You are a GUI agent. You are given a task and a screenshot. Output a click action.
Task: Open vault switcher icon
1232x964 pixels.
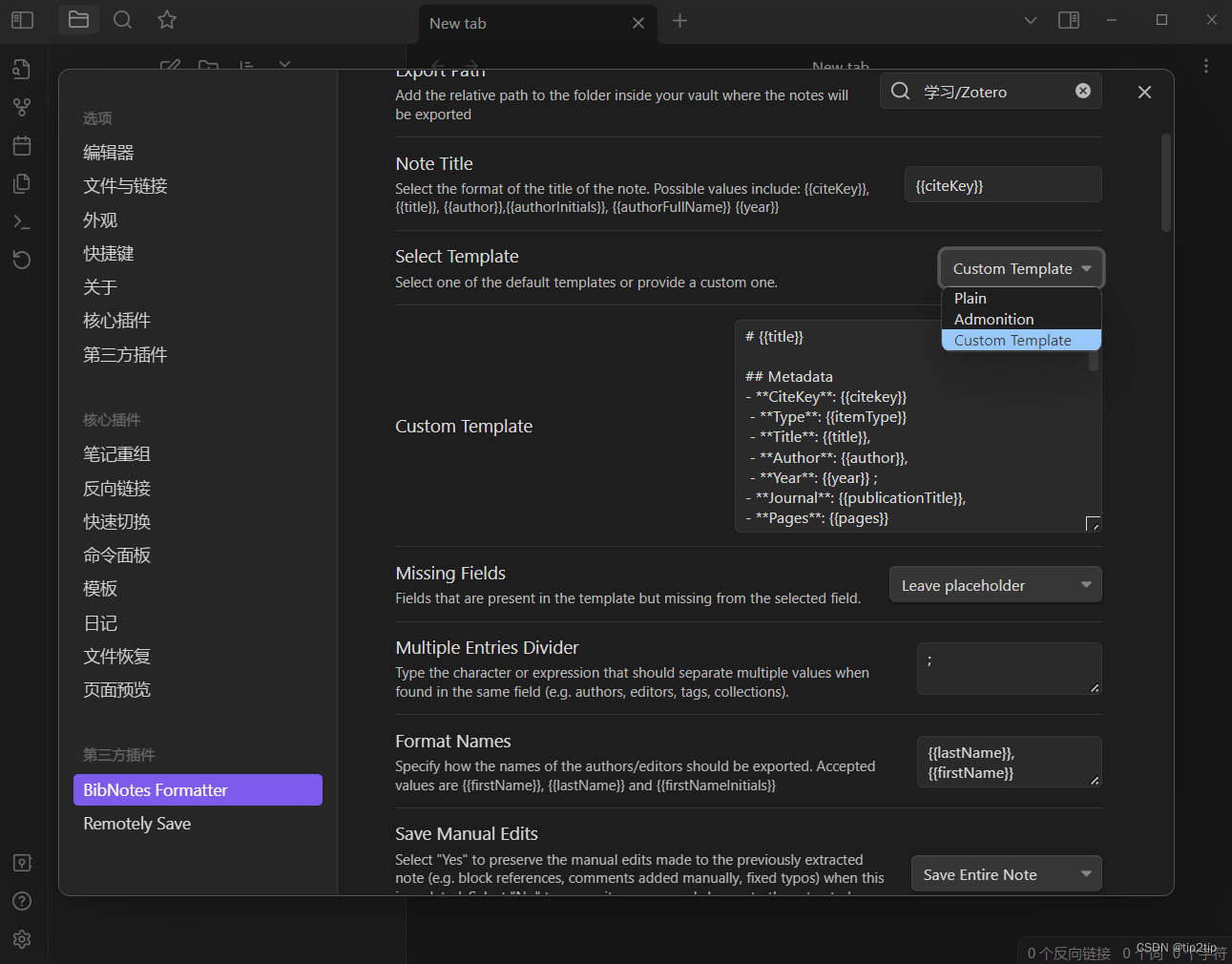coord(22,863)
